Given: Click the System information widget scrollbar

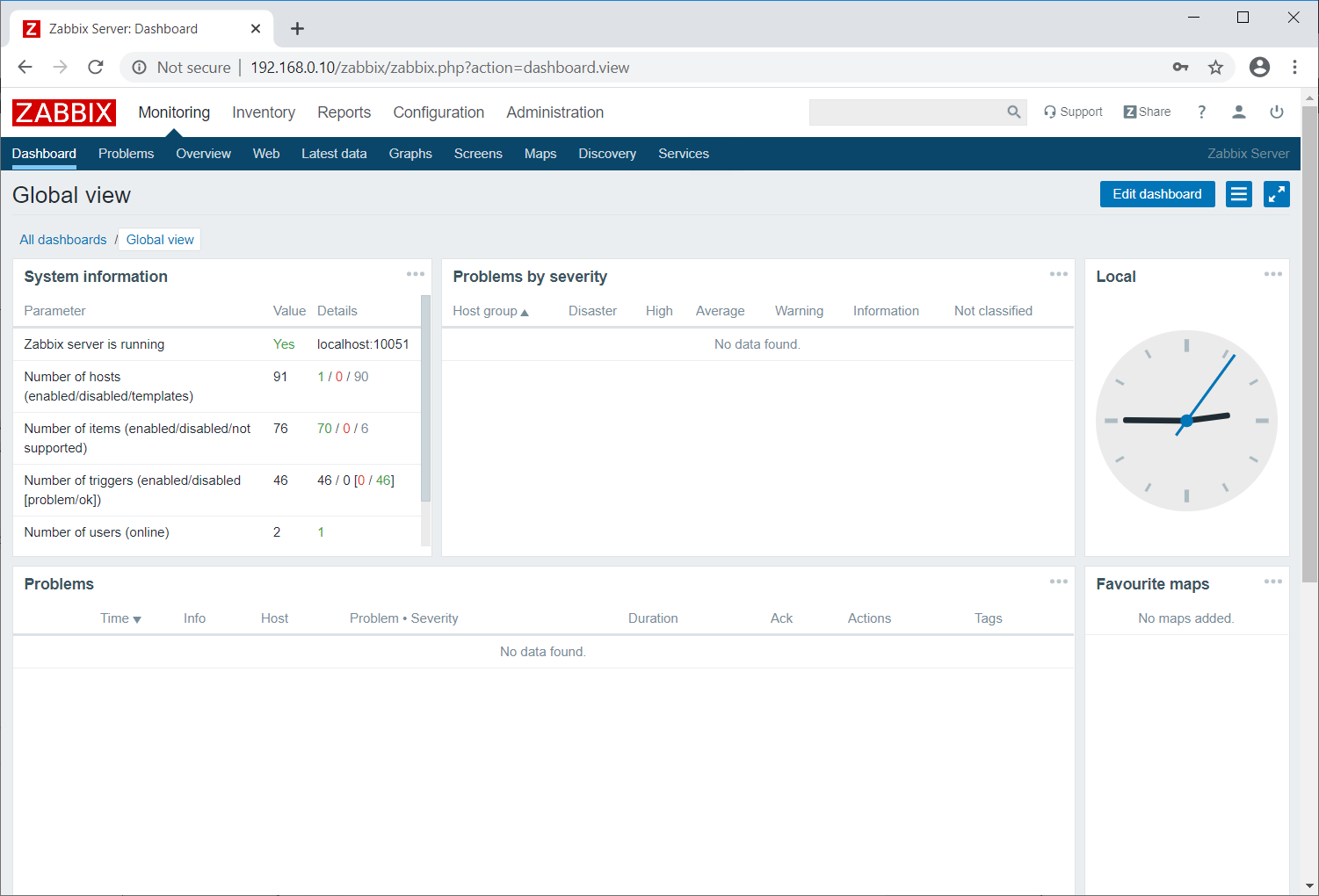Looking at the screenshot, I should coord(426,398).
